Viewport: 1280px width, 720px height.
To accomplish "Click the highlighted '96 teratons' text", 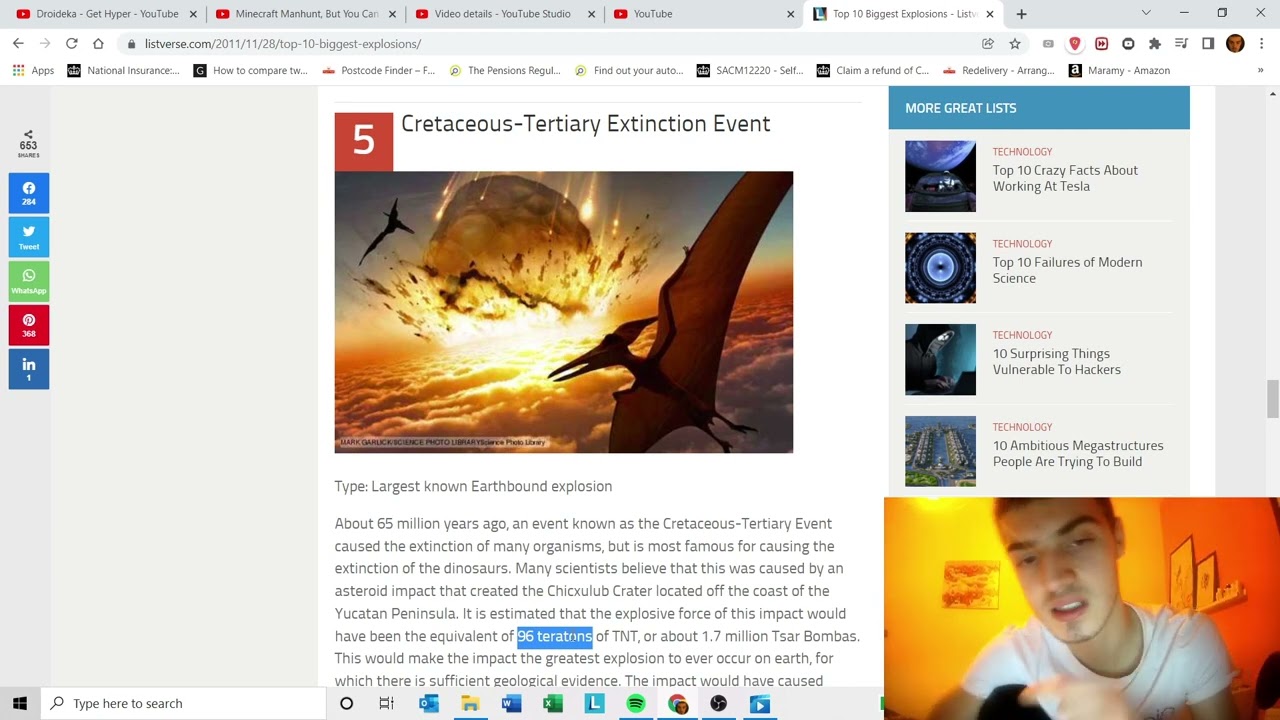I will coord(555,636).
